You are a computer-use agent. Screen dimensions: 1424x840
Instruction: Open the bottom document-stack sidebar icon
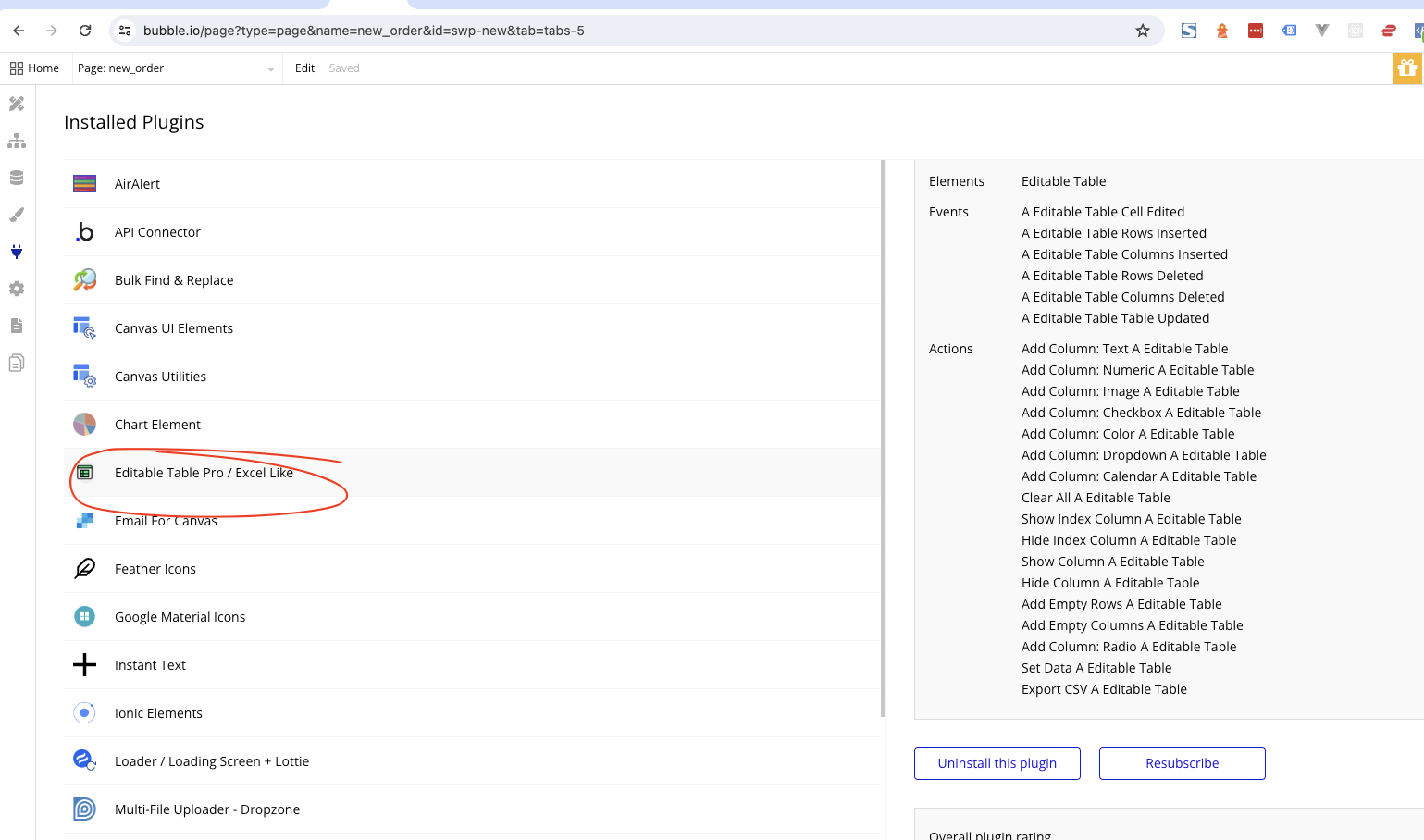17,363
